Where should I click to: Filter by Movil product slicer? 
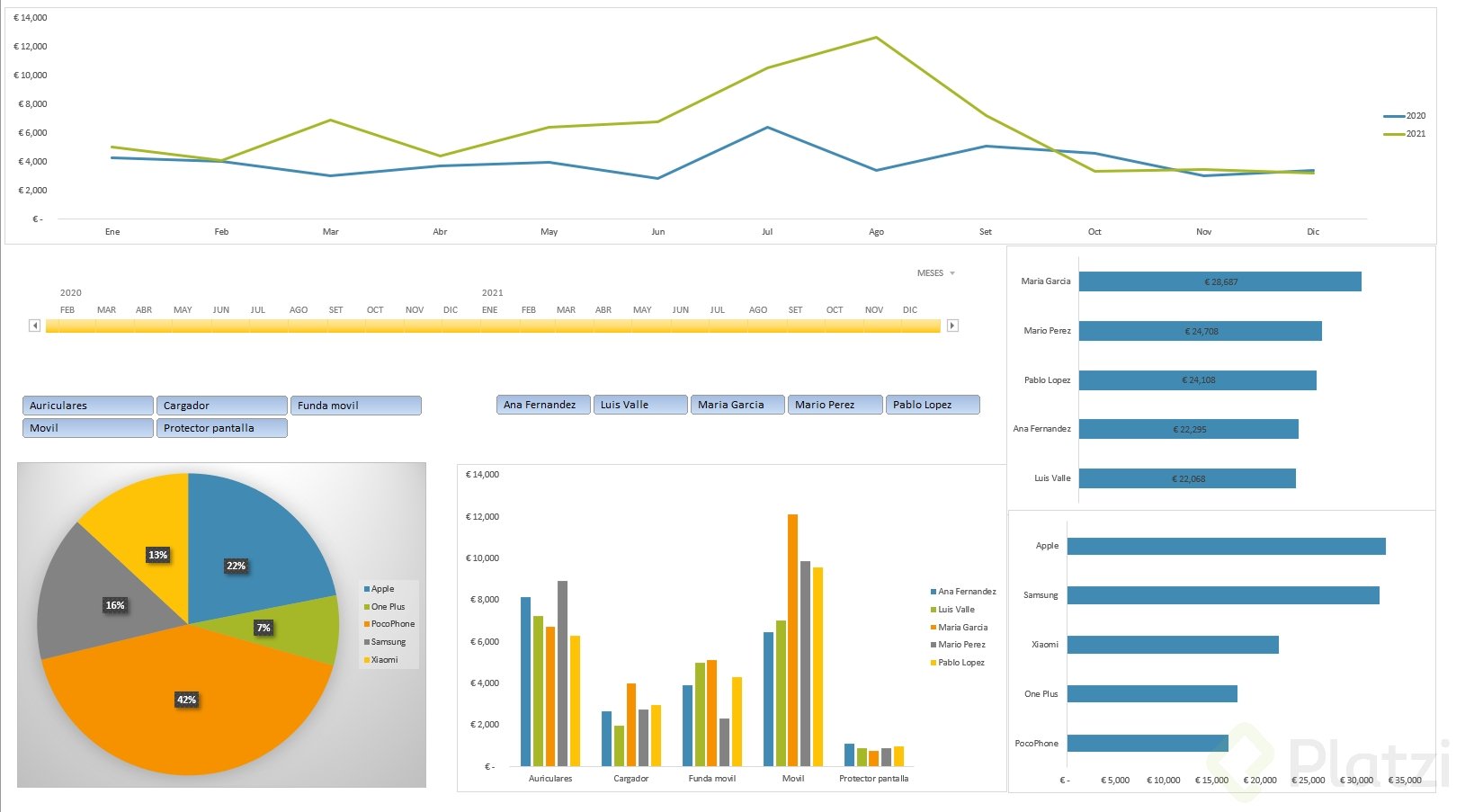click(x=88, y=428)
